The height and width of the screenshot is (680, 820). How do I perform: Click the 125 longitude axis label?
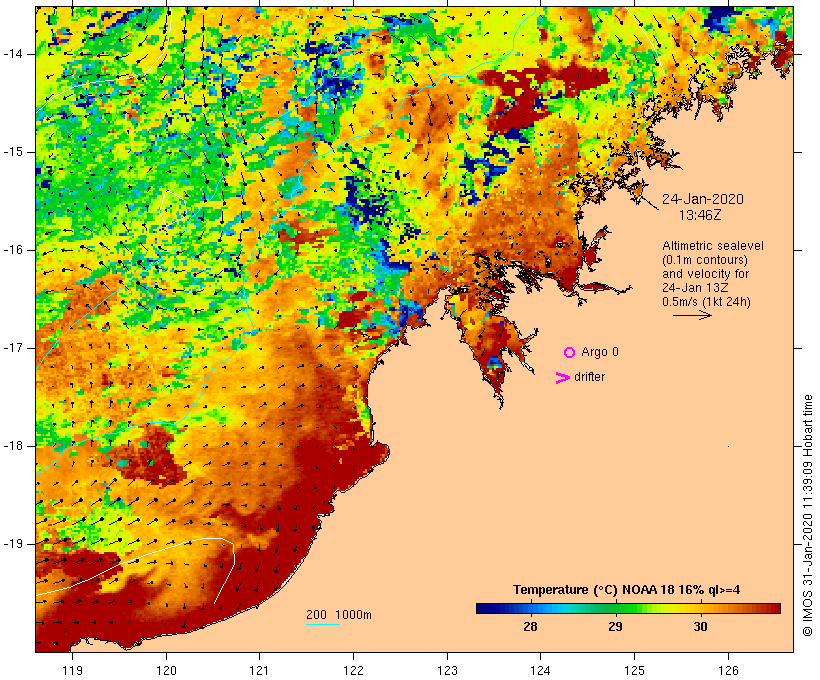pyautogui.click(x=635, y=670)
